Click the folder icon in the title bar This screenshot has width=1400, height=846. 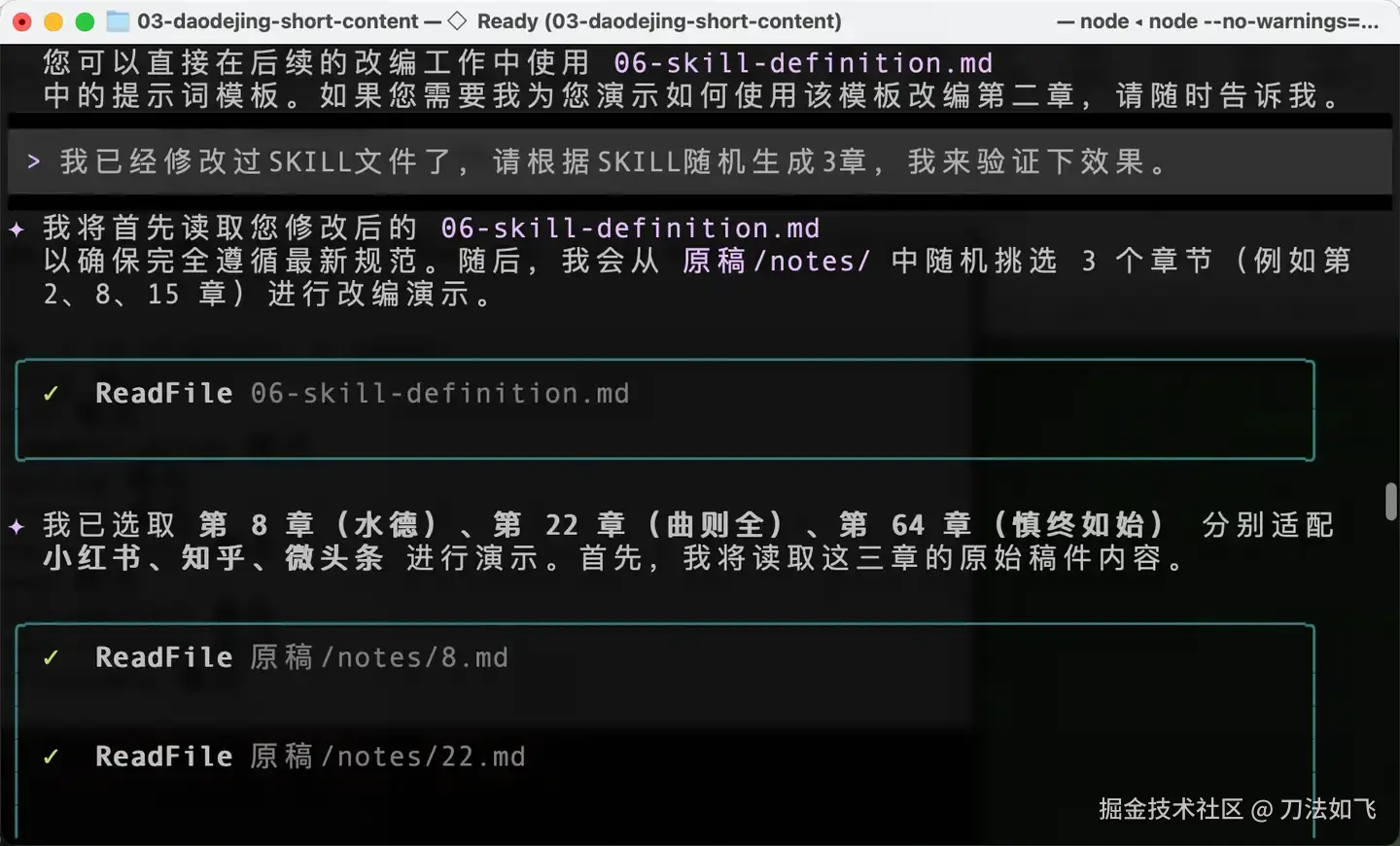pos(118,21)
